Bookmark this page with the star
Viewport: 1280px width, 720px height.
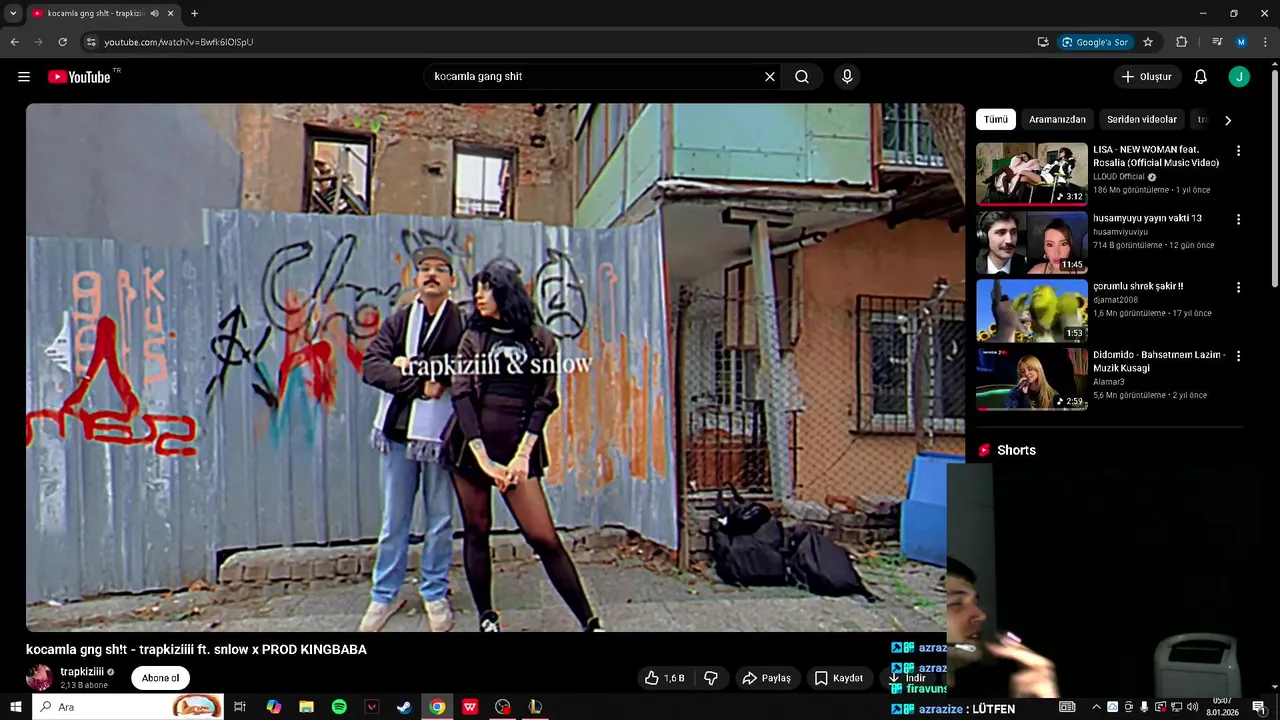tap(1148, 42)
